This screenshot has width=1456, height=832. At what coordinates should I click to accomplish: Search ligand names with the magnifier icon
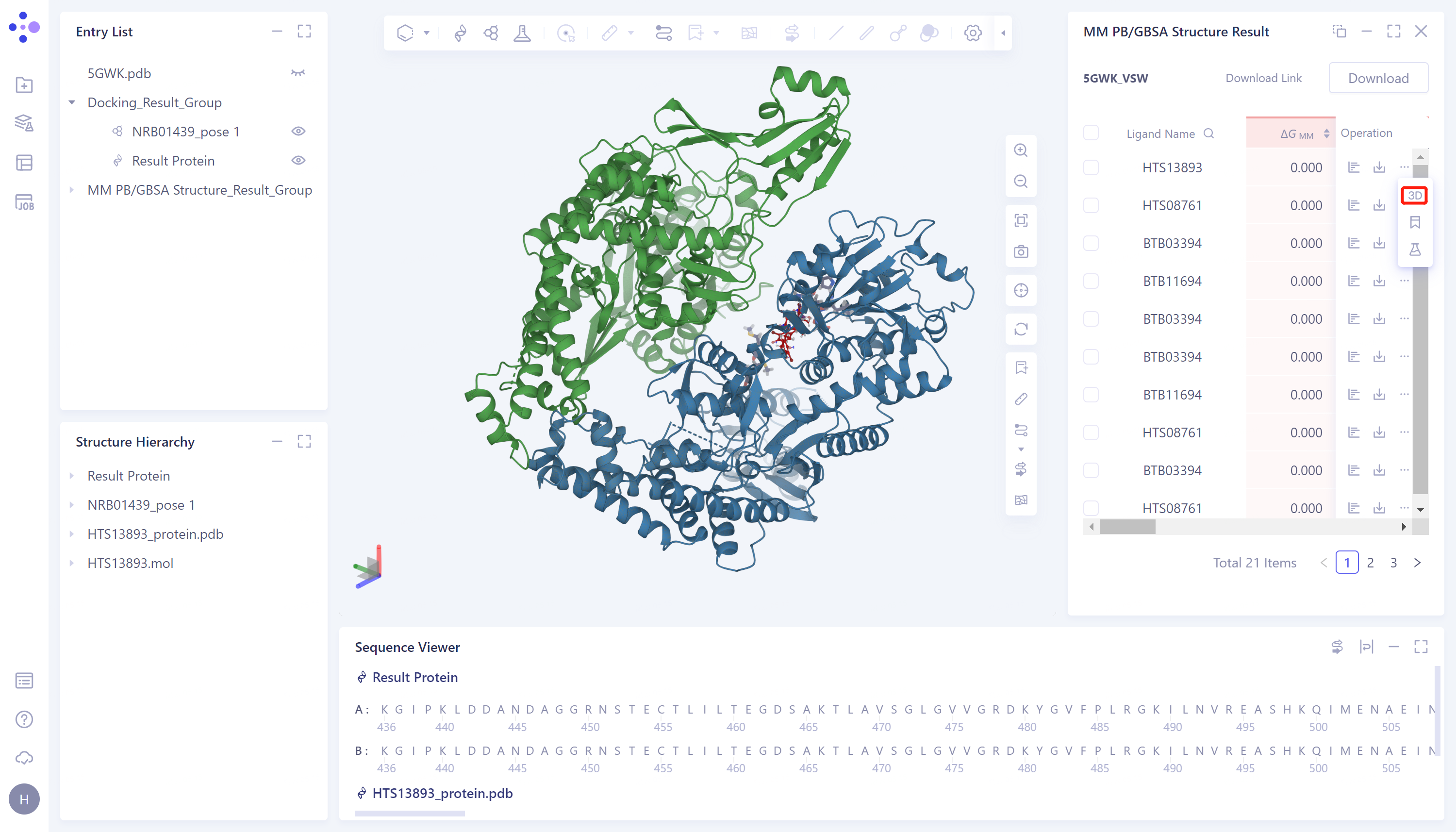pos(1208,133)
